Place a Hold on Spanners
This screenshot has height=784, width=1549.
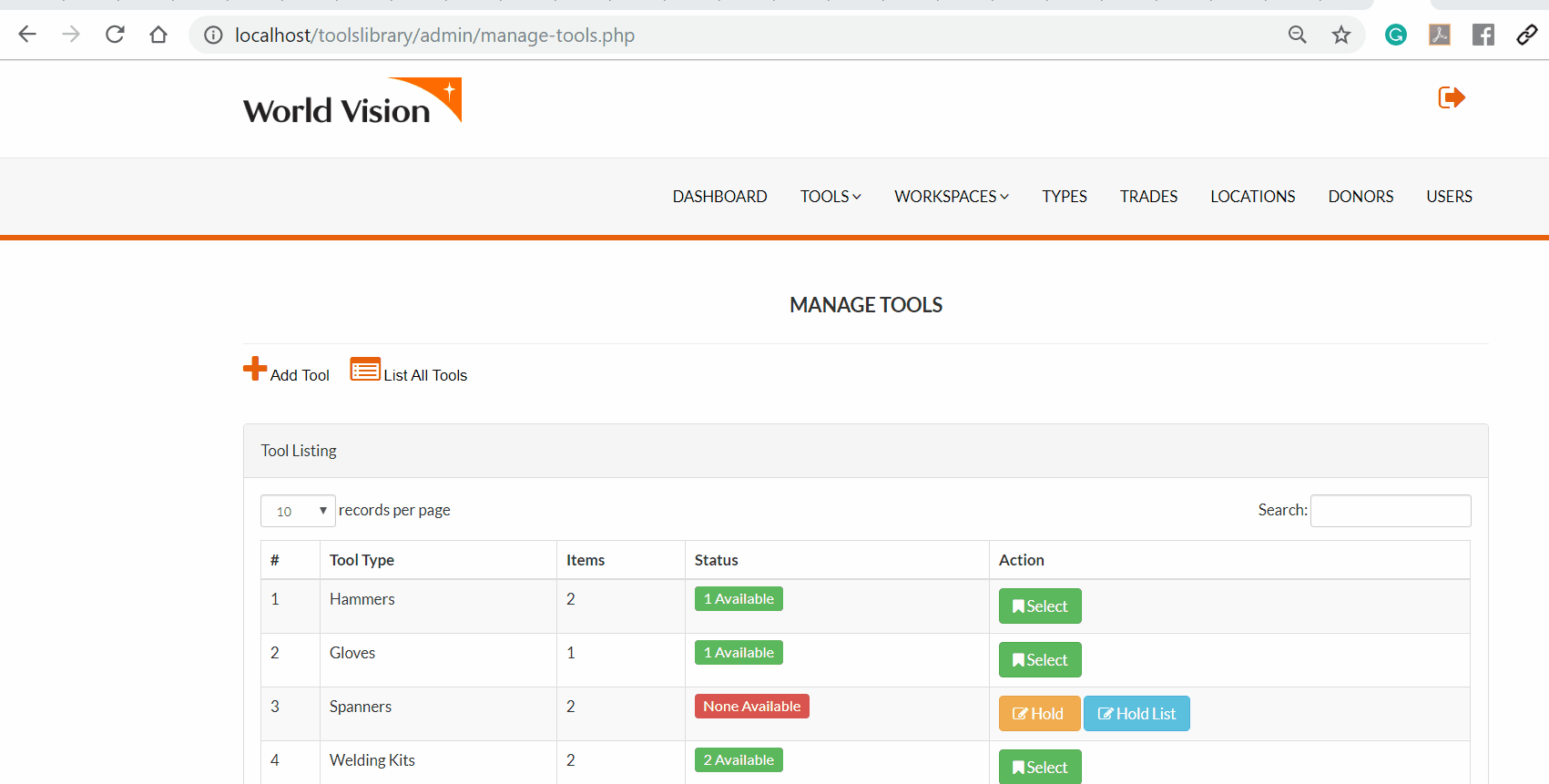tap(1039, 714)
